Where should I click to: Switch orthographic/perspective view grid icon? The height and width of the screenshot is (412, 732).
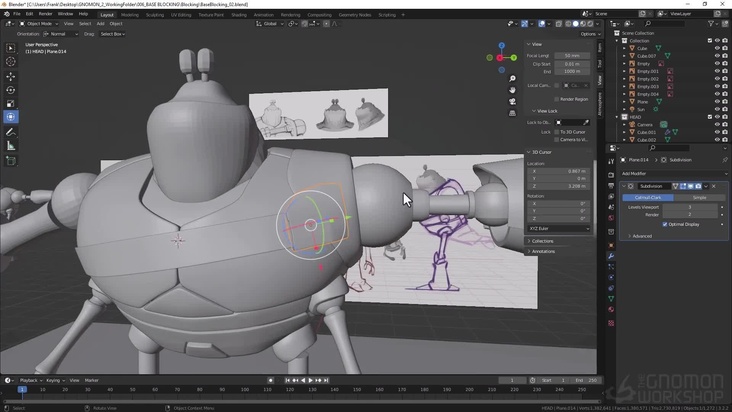click(x=512, y=113)
